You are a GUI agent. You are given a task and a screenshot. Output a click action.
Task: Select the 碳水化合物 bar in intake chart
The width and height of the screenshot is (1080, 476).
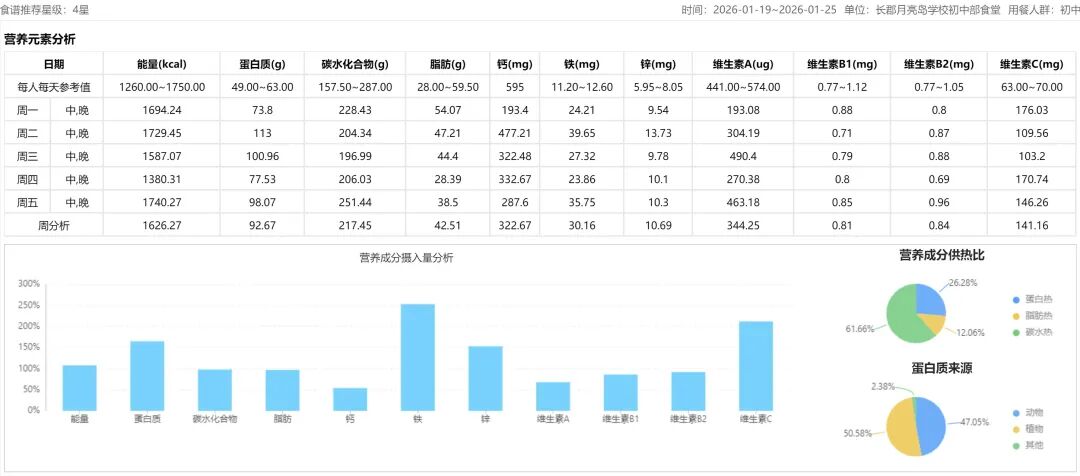pos(215,389)
